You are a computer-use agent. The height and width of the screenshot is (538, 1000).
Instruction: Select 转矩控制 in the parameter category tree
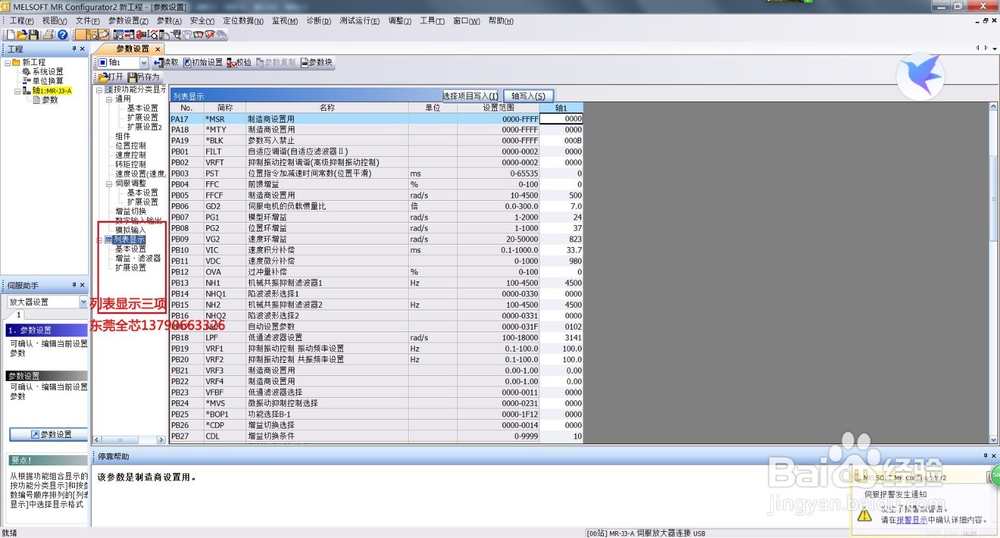click(x=131, y=164)
